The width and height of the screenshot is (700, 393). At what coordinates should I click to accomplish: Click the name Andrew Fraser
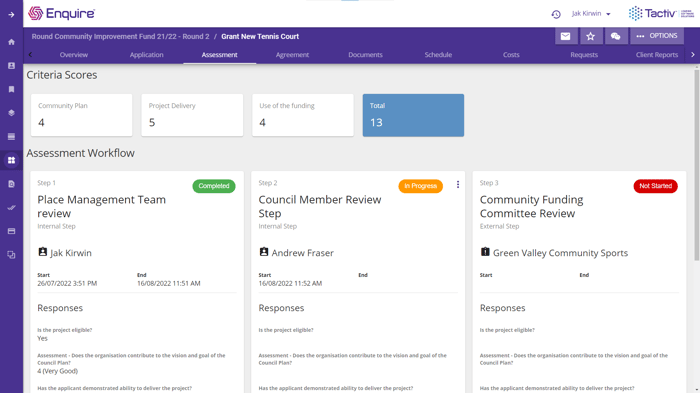[x=302, y=253]
